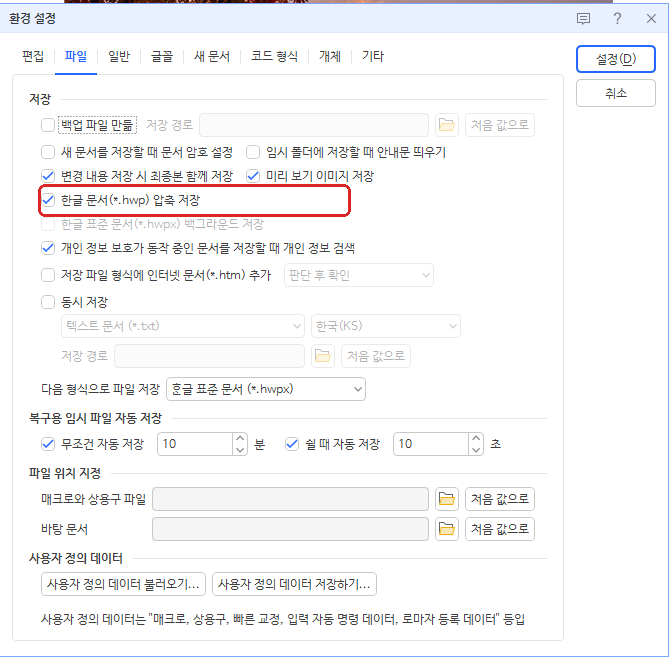Open the 판단 후 확인 dropdown
This screenshot has width=672, height=657.
359,275
